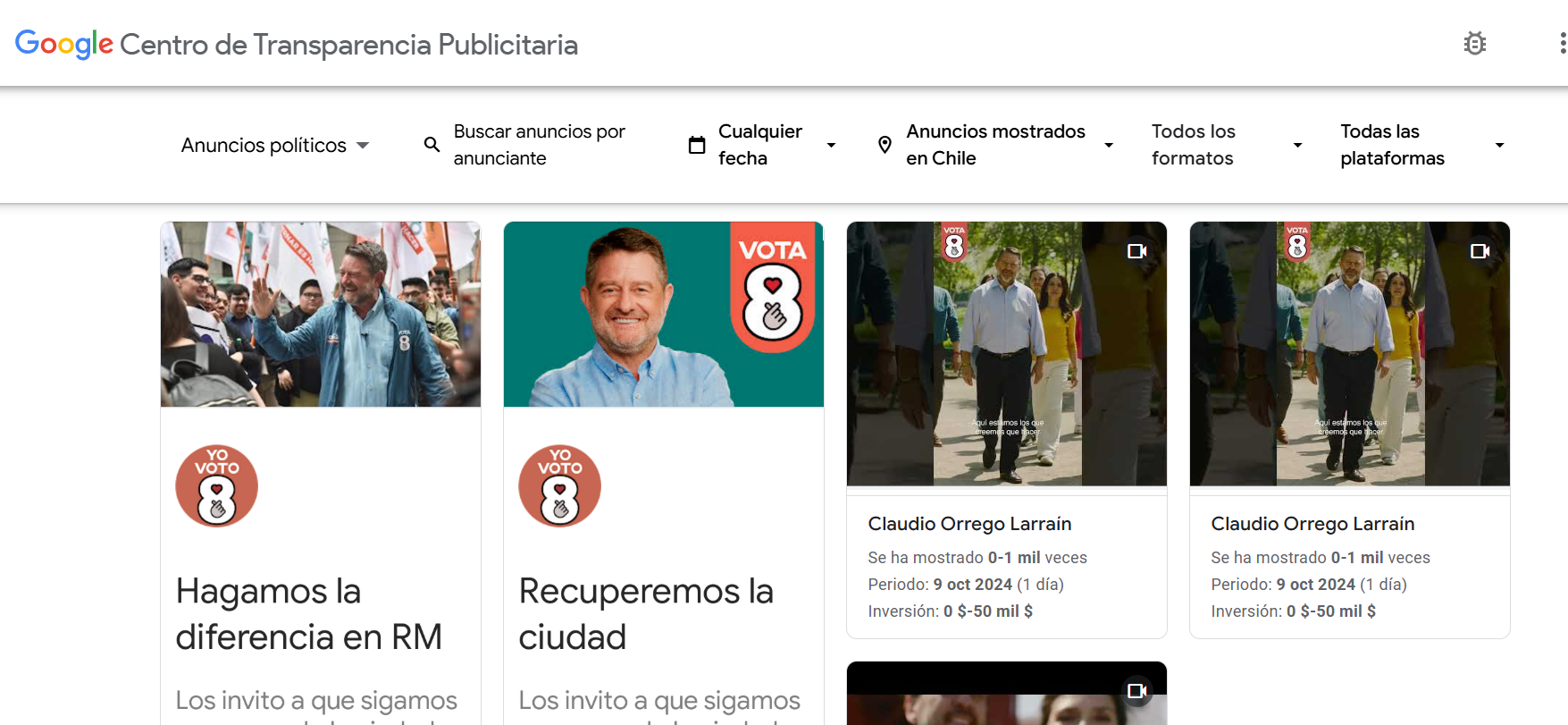1568x725 pixels.
Task: Click the Inversión 0 $-50 mil $ text on second video card
Action: tap(1293, 611)
